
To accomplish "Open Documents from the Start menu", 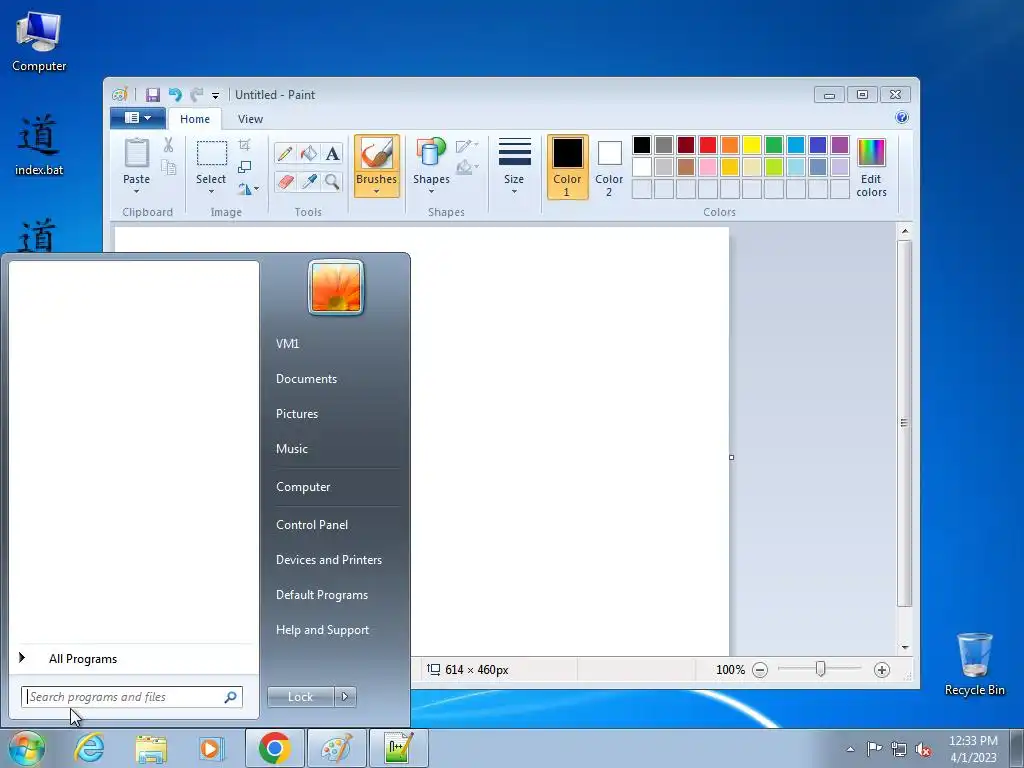I will pyautogui.click(x=306, y=379).
